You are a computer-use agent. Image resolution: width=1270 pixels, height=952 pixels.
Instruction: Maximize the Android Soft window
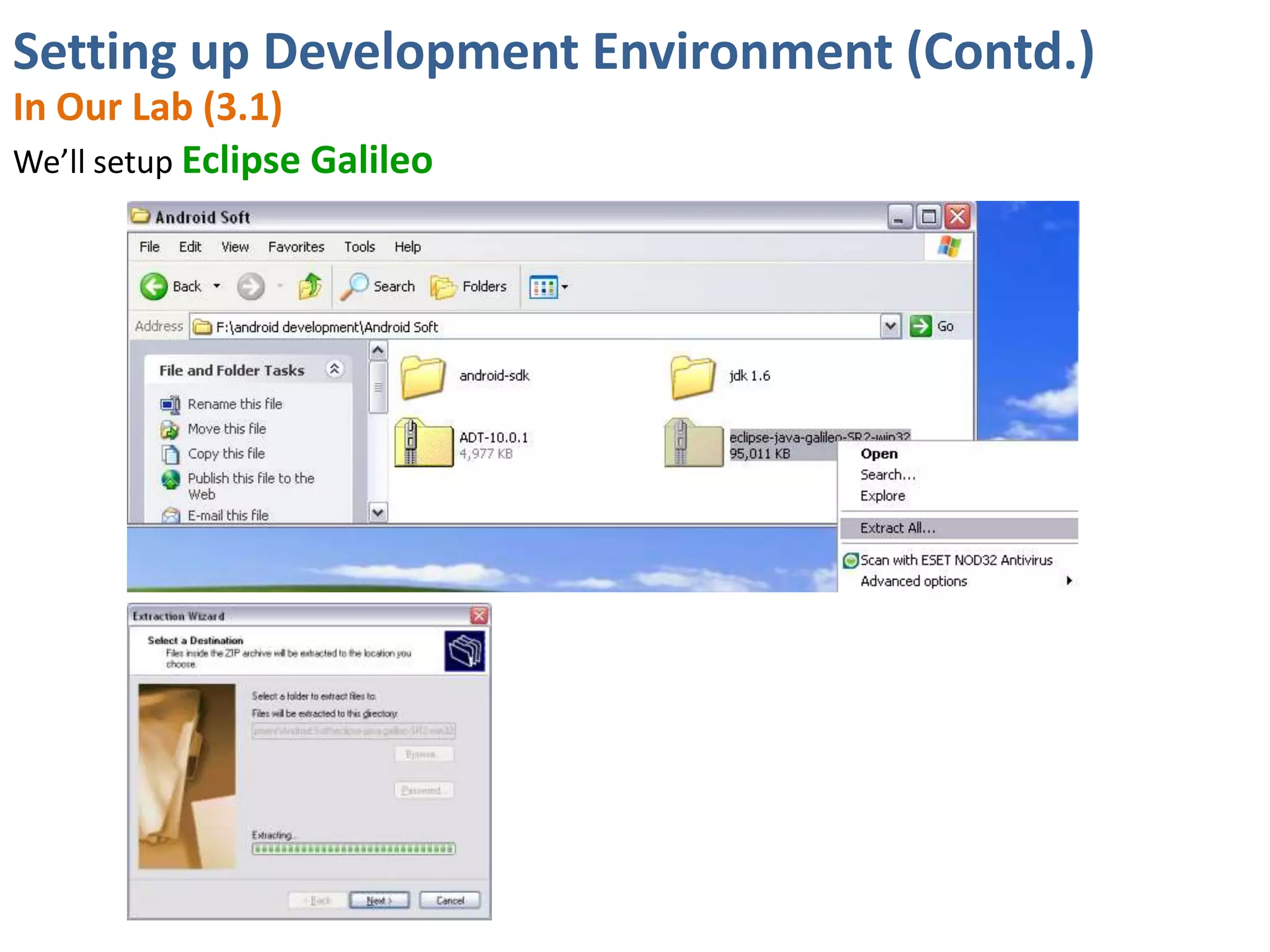[928, 216]
